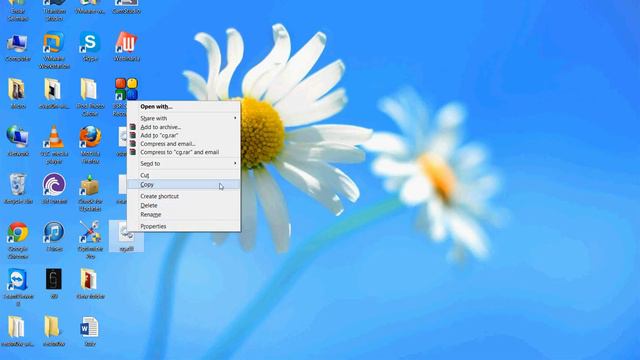Select Compress and email... entry
640x360 pixels.
(x=184, y=144)
